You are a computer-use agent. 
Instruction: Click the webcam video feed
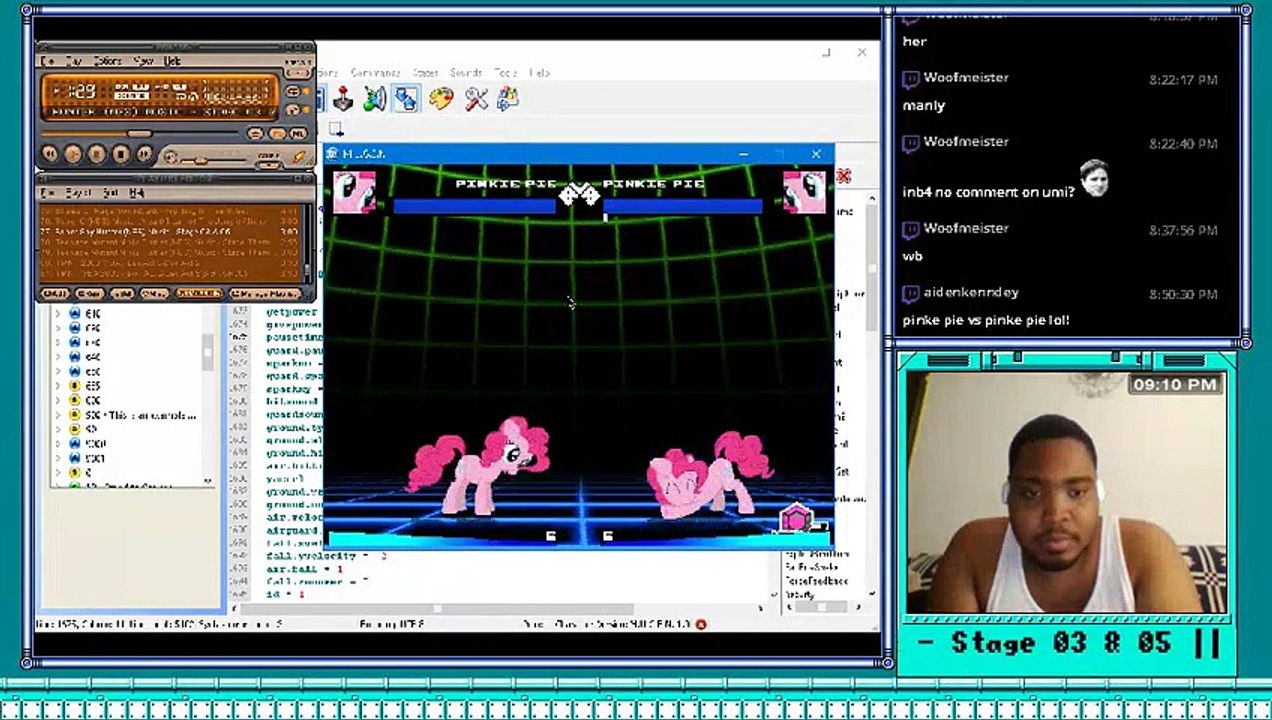1067,493
